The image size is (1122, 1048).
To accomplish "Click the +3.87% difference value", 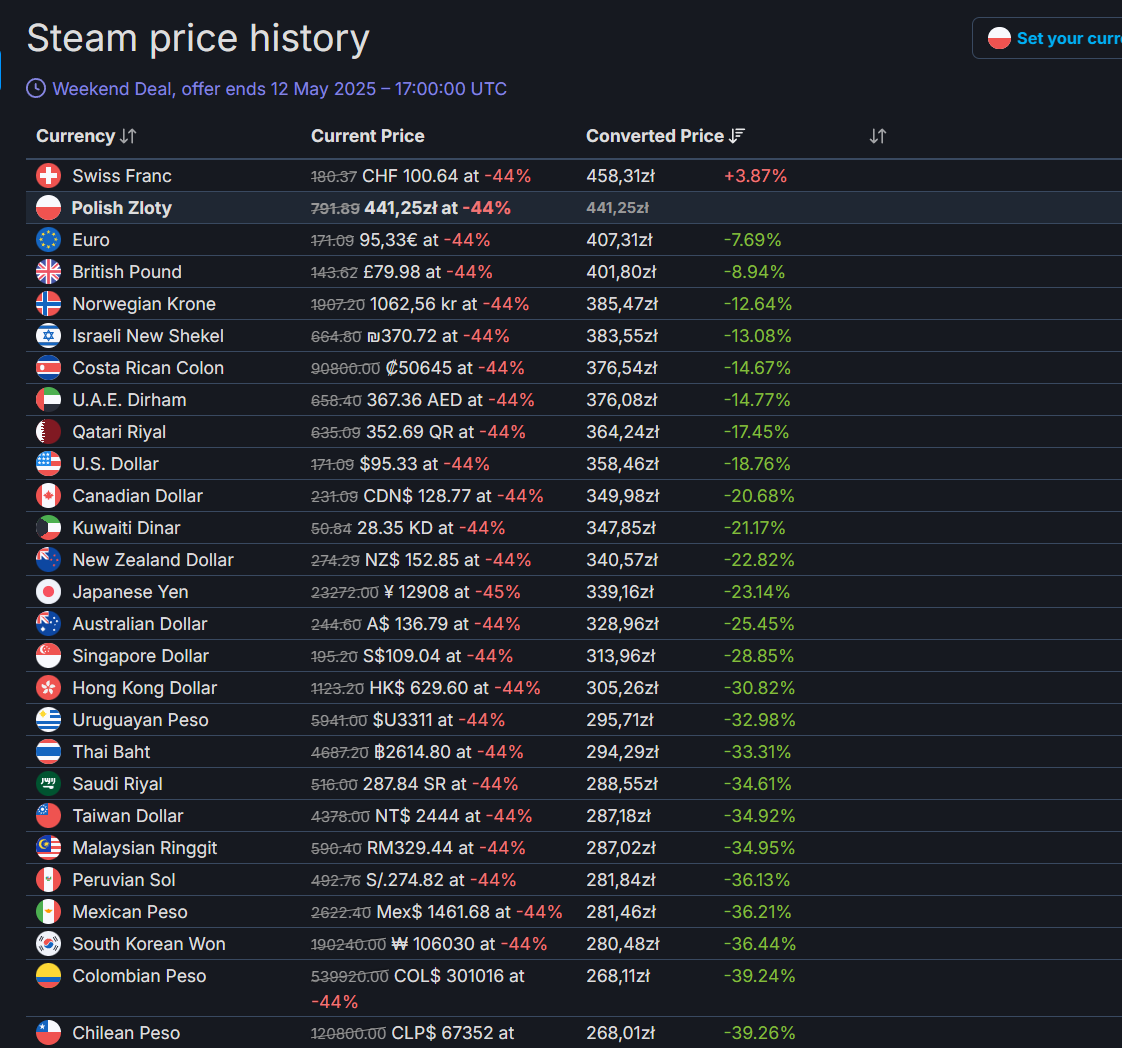I will 756,176.
